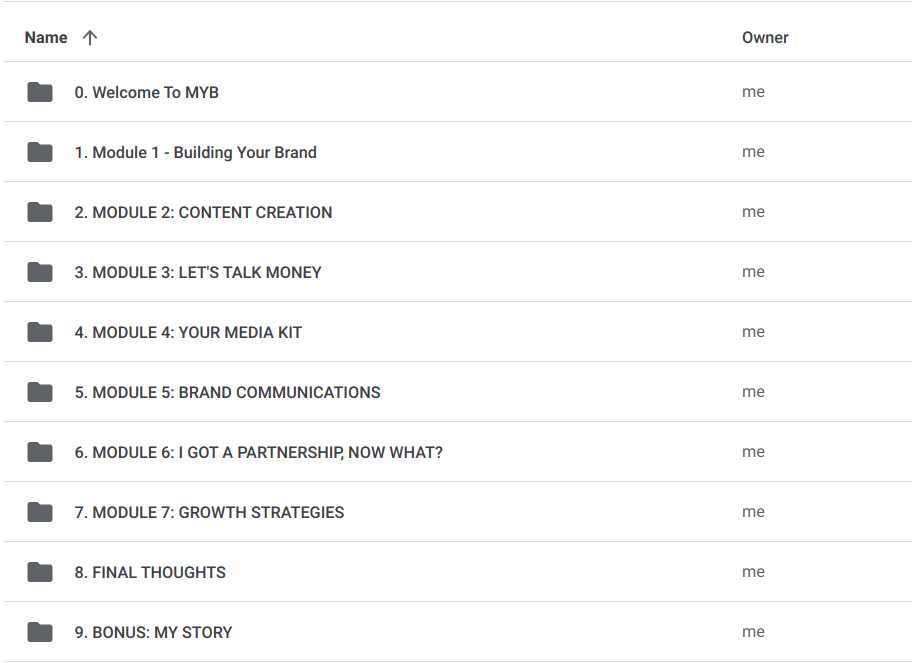Select the 9. BONUS: MY STORY folder name

click(153, 633)
